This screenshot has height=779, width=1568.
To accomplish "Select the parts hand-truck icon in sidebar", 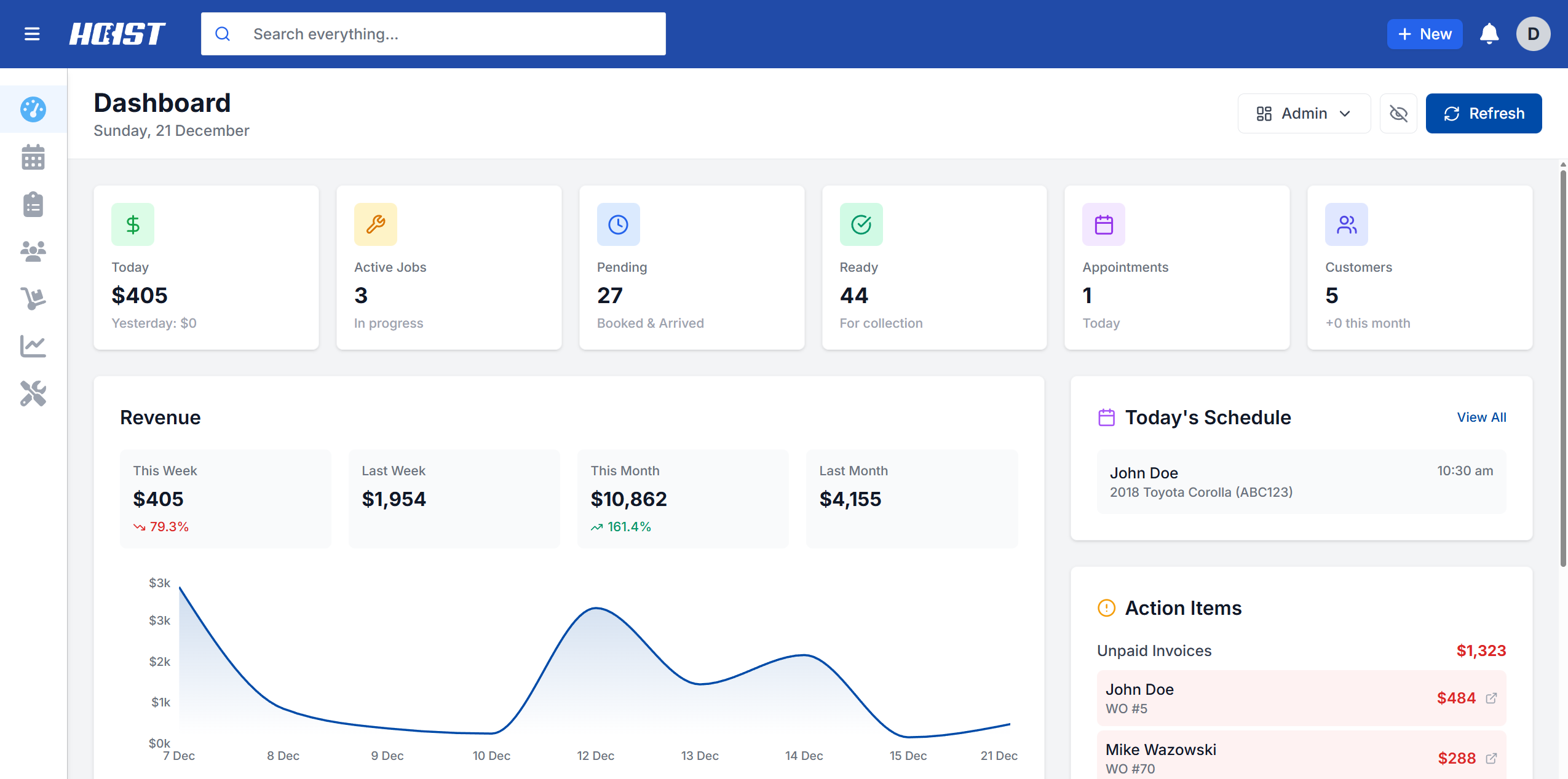I will (33, 299).
